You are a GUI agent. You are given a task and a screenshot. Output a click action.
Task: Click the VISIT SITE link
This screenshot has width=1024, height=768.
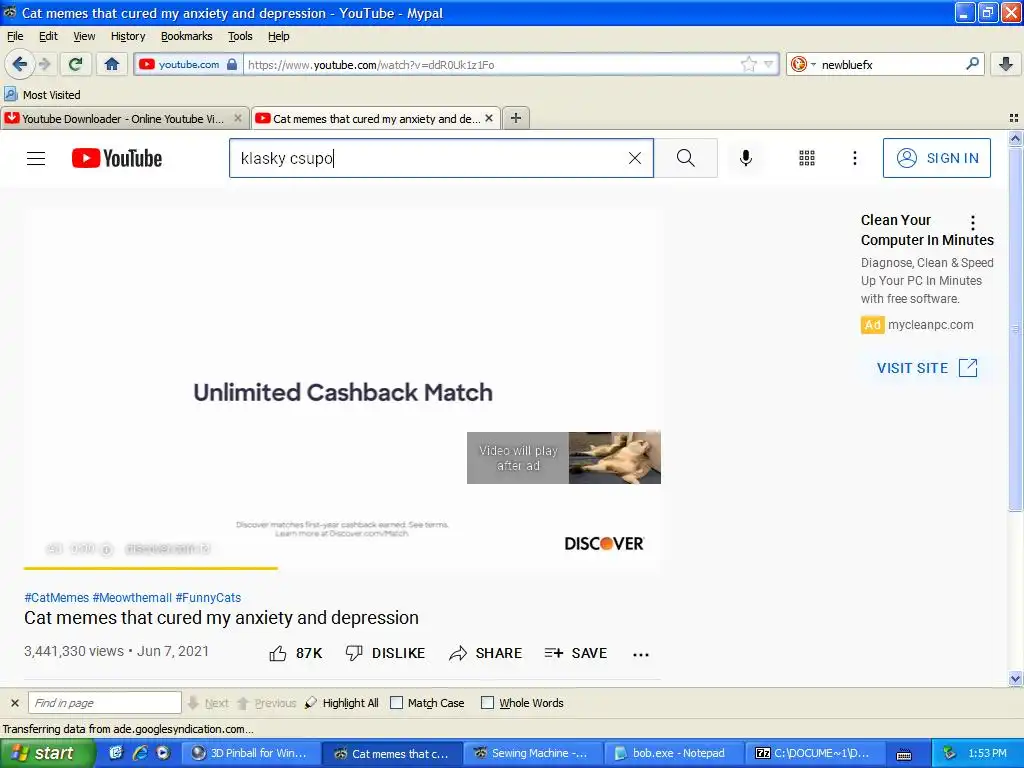tap(927, 368)
